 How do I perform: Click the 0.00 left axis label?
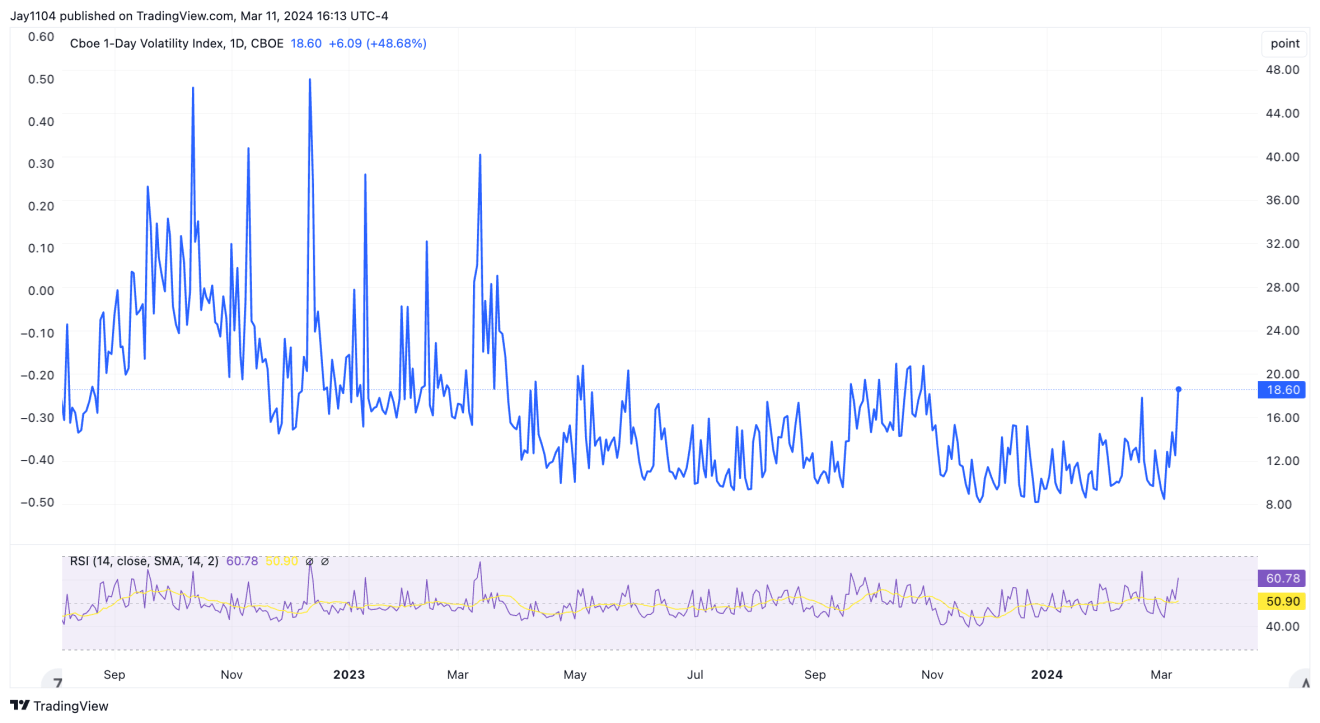[41, 290]
